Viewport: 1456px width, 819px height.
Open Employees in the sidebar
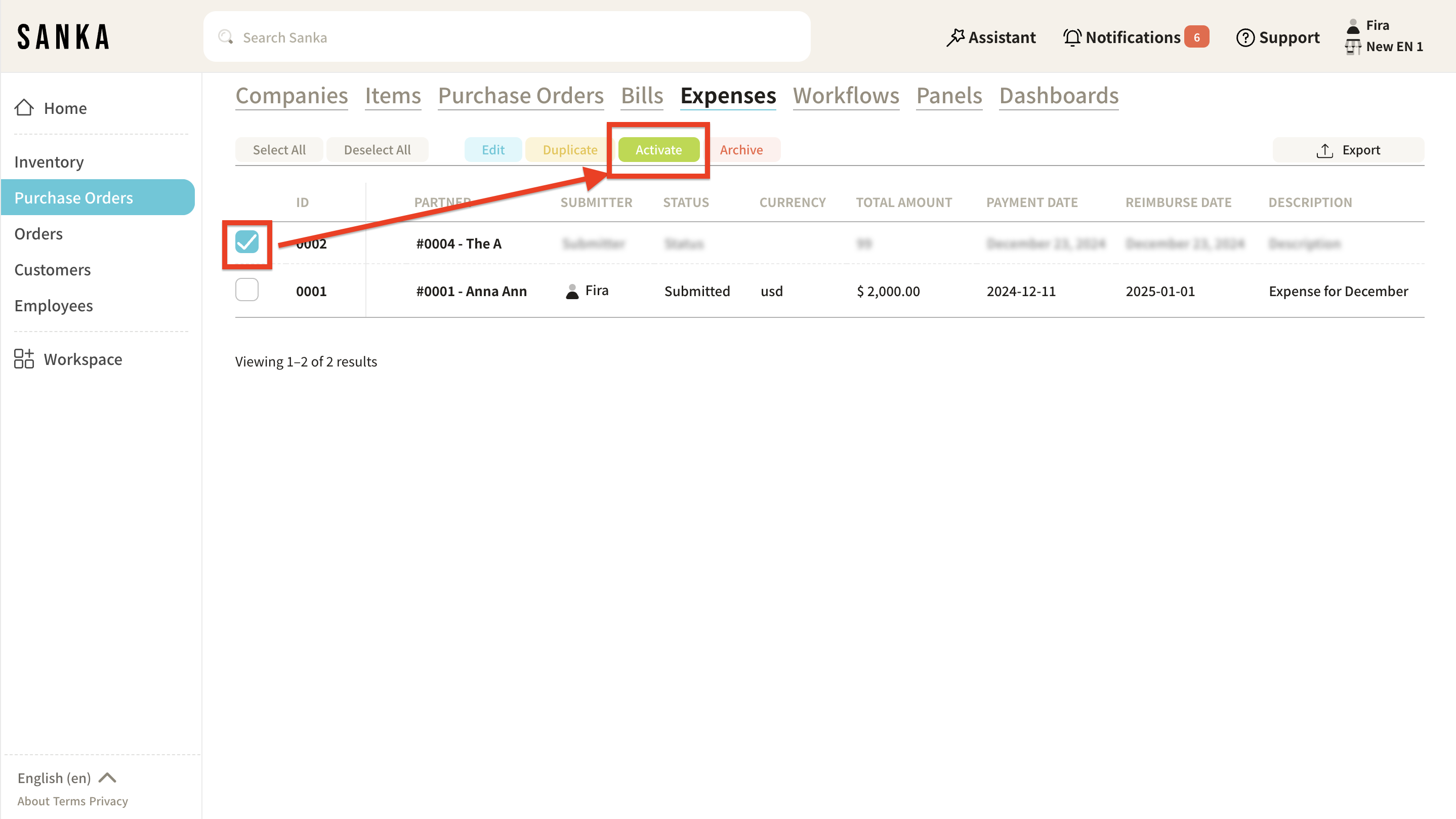(x=54, y=305)
